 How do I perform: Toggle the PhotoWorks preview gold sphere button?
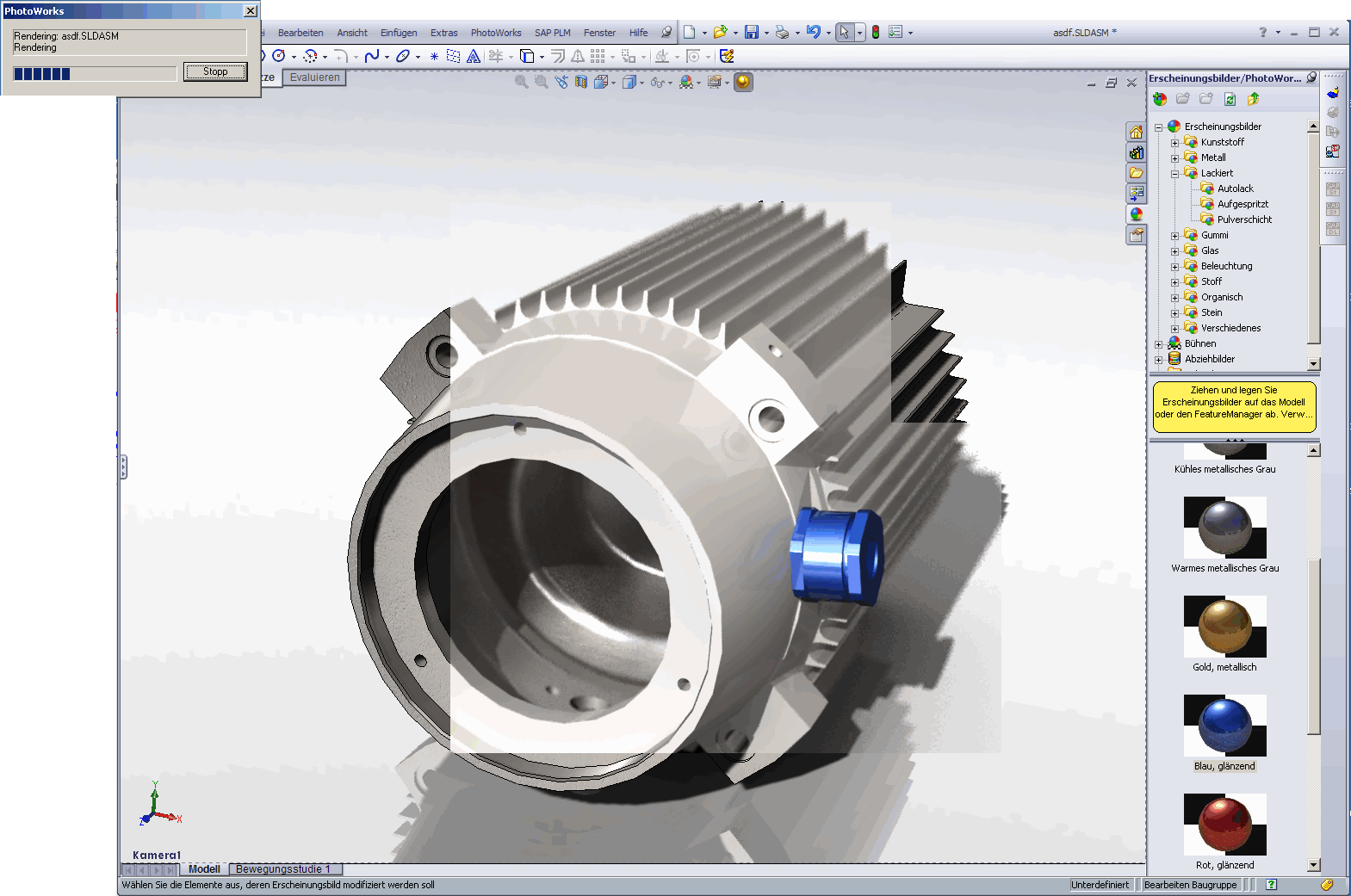743,82
